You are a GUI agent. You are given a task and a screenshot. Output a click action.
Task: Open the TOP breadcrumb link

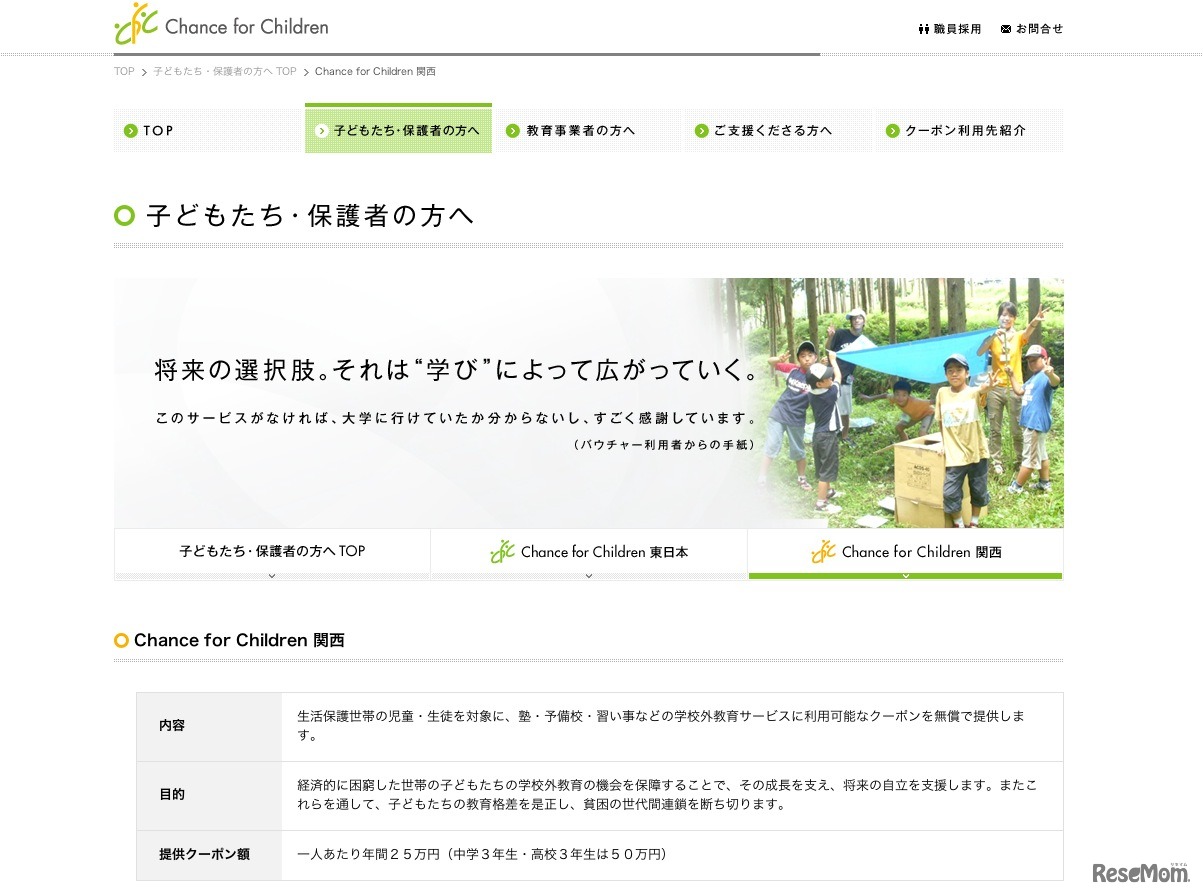[x=123, y=71]
